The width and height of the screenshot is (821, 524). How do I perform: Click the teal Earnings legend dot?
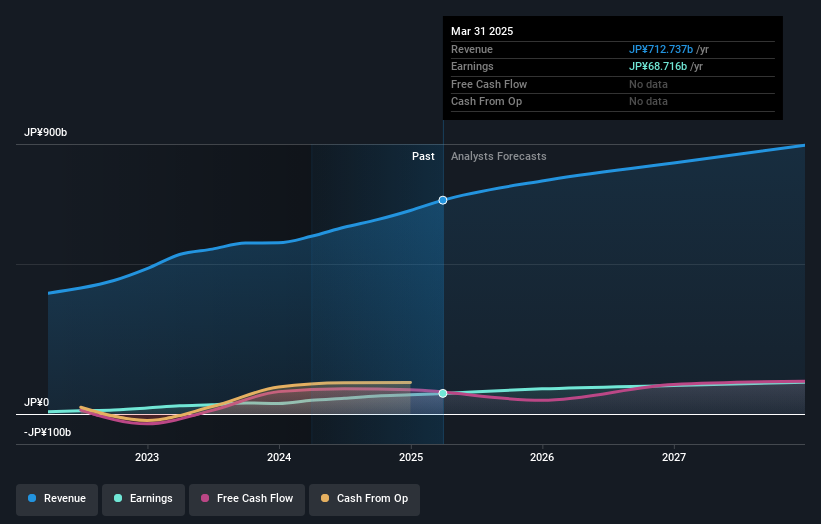click(x=118, y=498)
